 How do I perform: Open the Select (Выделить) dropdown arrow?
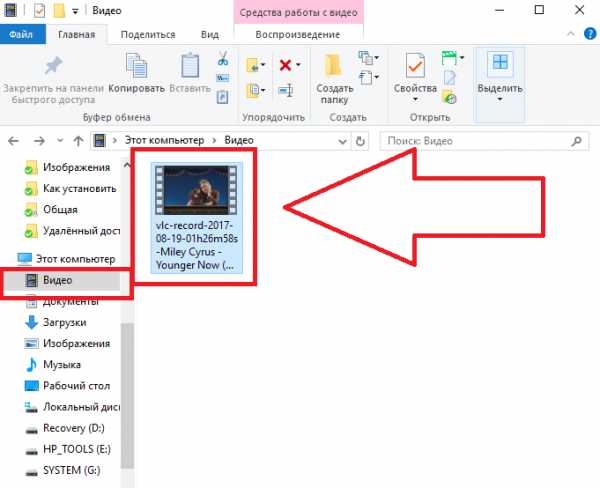click(x=500, y=100)
